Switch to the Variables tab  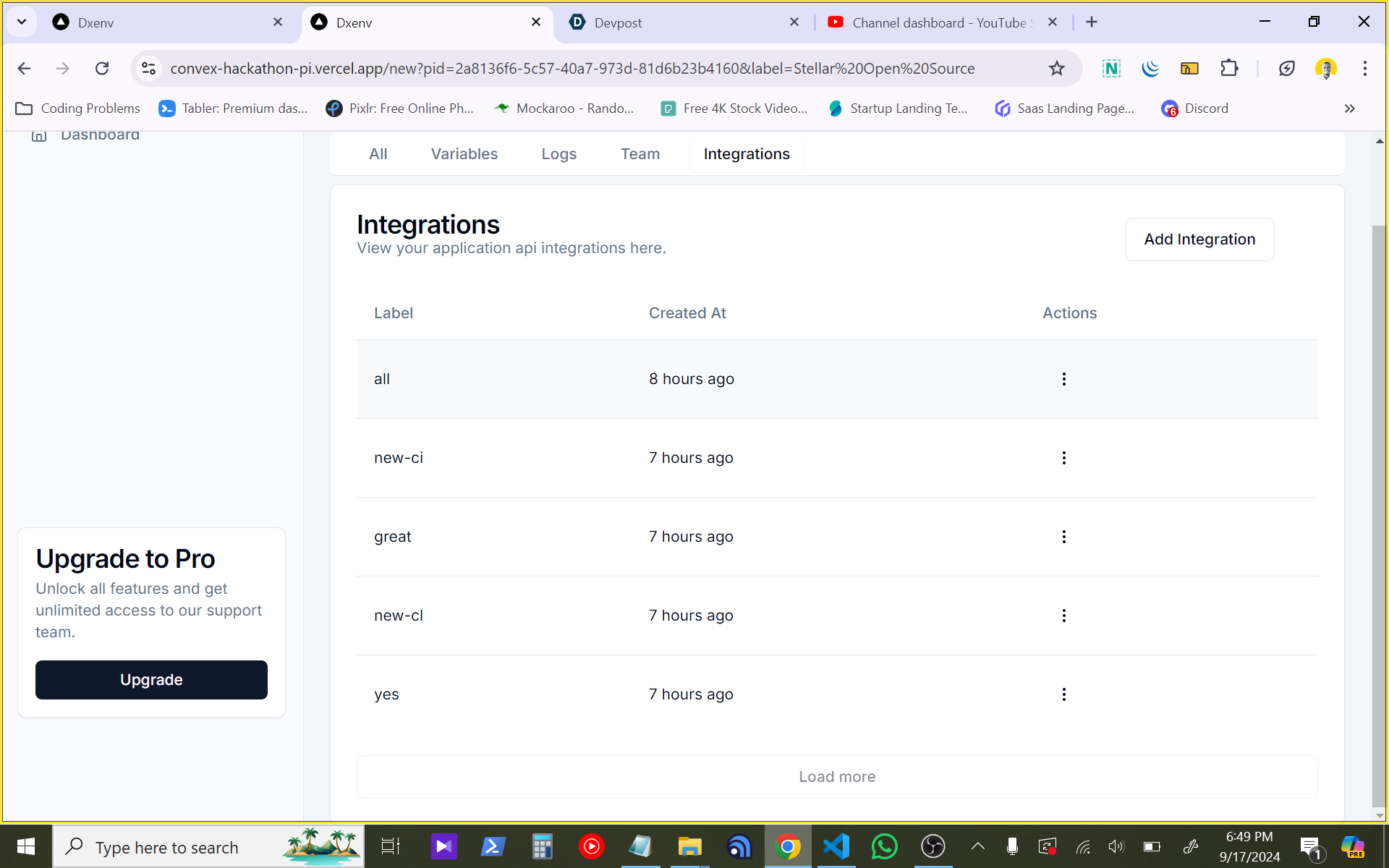(x=464, y=154)
